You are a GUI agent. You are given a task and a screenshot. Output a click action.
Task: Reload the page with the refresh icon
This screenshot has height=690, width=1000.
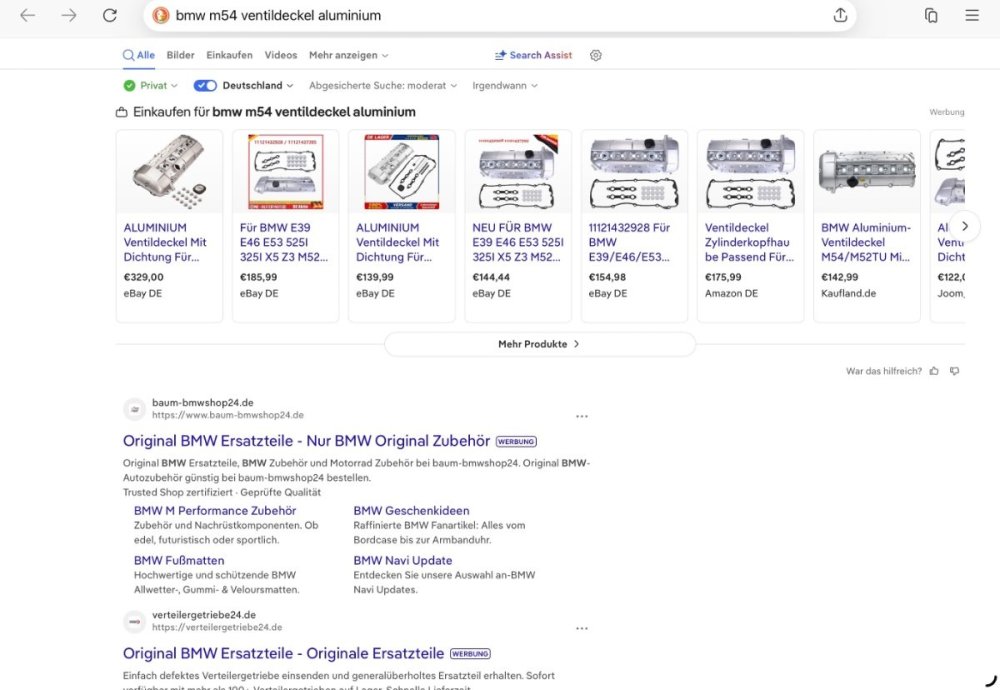pos(110,15)
